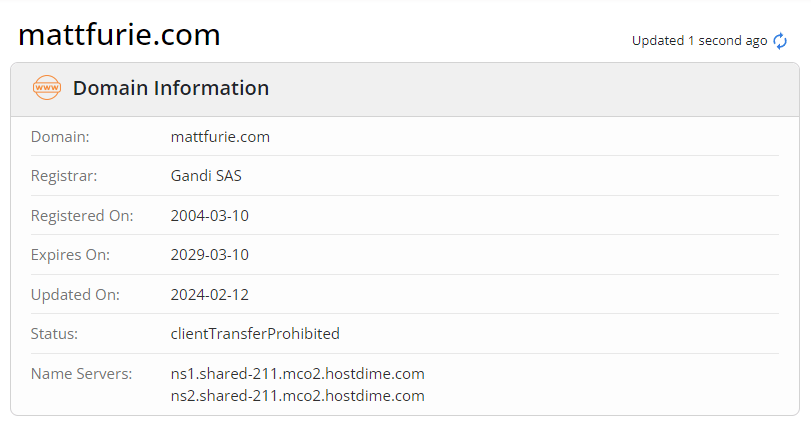Click the clientTransferProhibited status value
Image resolution: width=811 pixels, height=424 pixels.
click(x=255, y=334)
